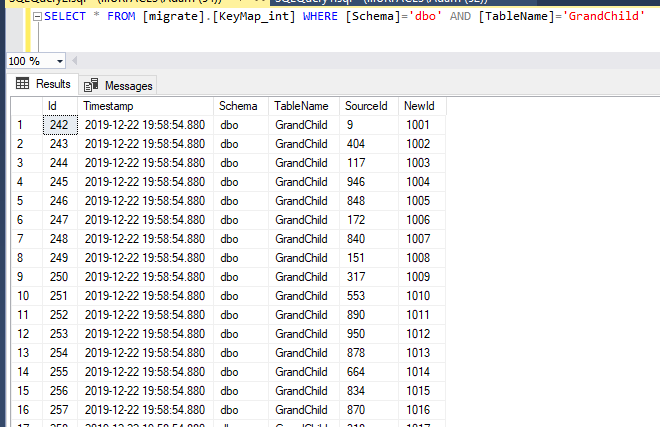660x427 pixels.
Task: Click the query editor's horizontal scrollbar
Action: (x=350, y=61)
